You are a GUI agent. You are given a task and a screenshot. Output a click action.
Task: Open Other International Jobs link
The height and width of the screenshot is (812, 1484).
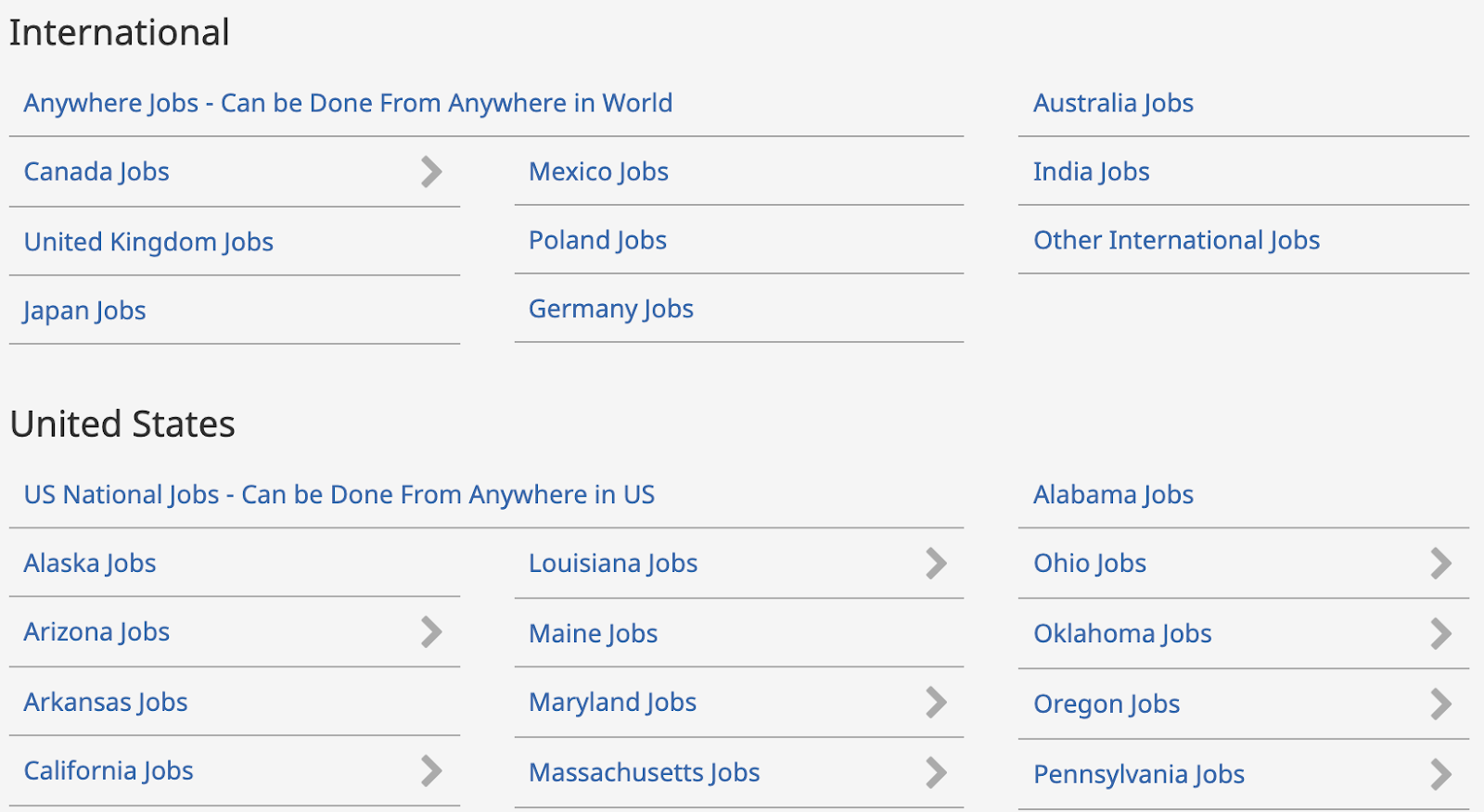(1176, 240)
